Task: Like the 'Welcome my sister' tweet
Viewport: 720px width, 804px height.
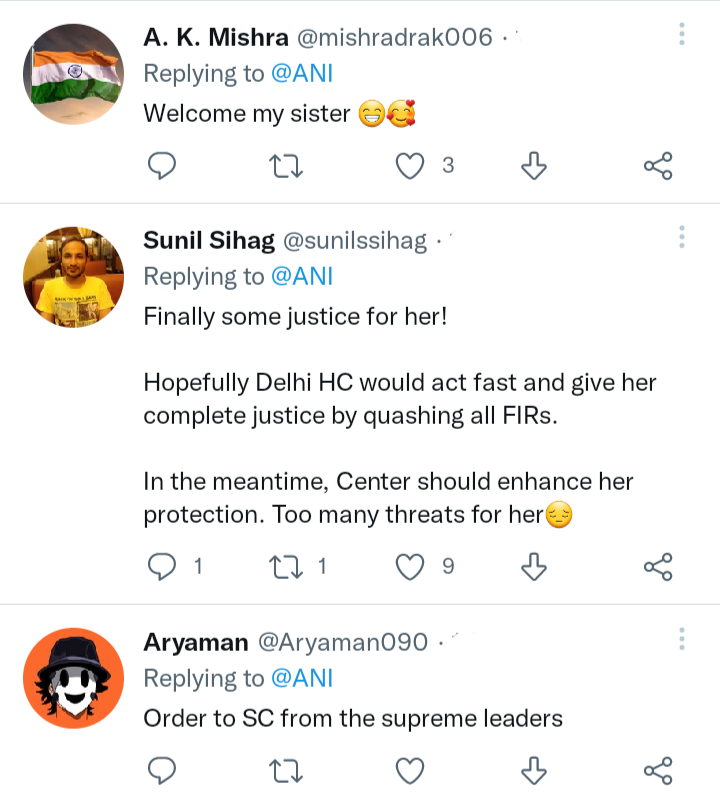Action: point(410,166)
